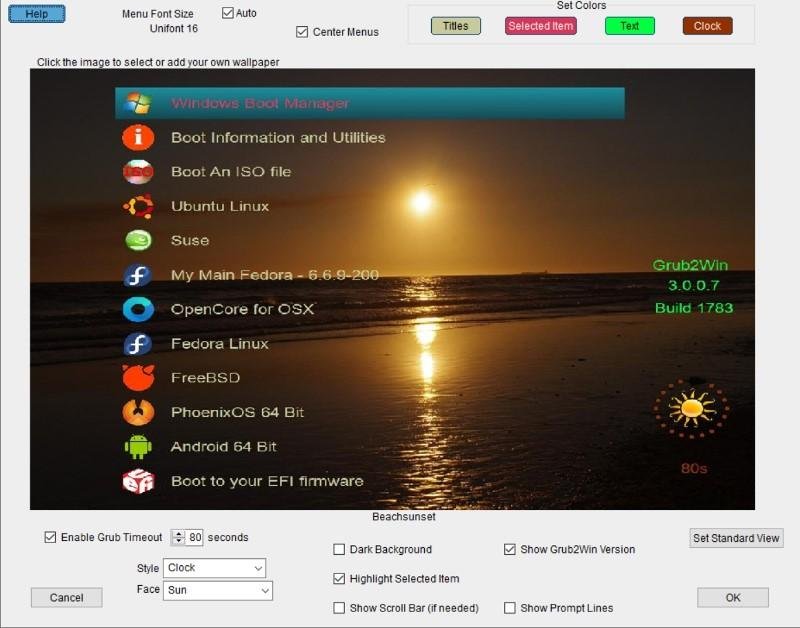Click the Fedora Linux menu text
This screenshot has width=800, height=628.
(x=219, y=344)
